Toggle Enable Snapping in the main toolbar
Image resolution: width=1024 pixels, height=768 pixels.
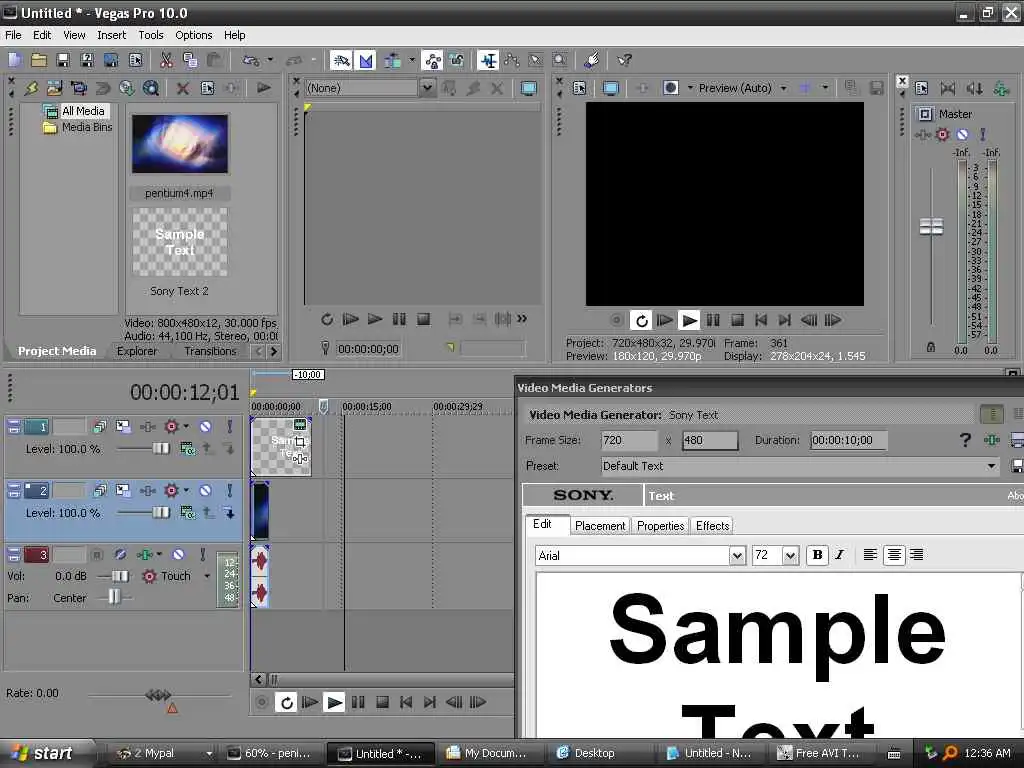[341, 61]
